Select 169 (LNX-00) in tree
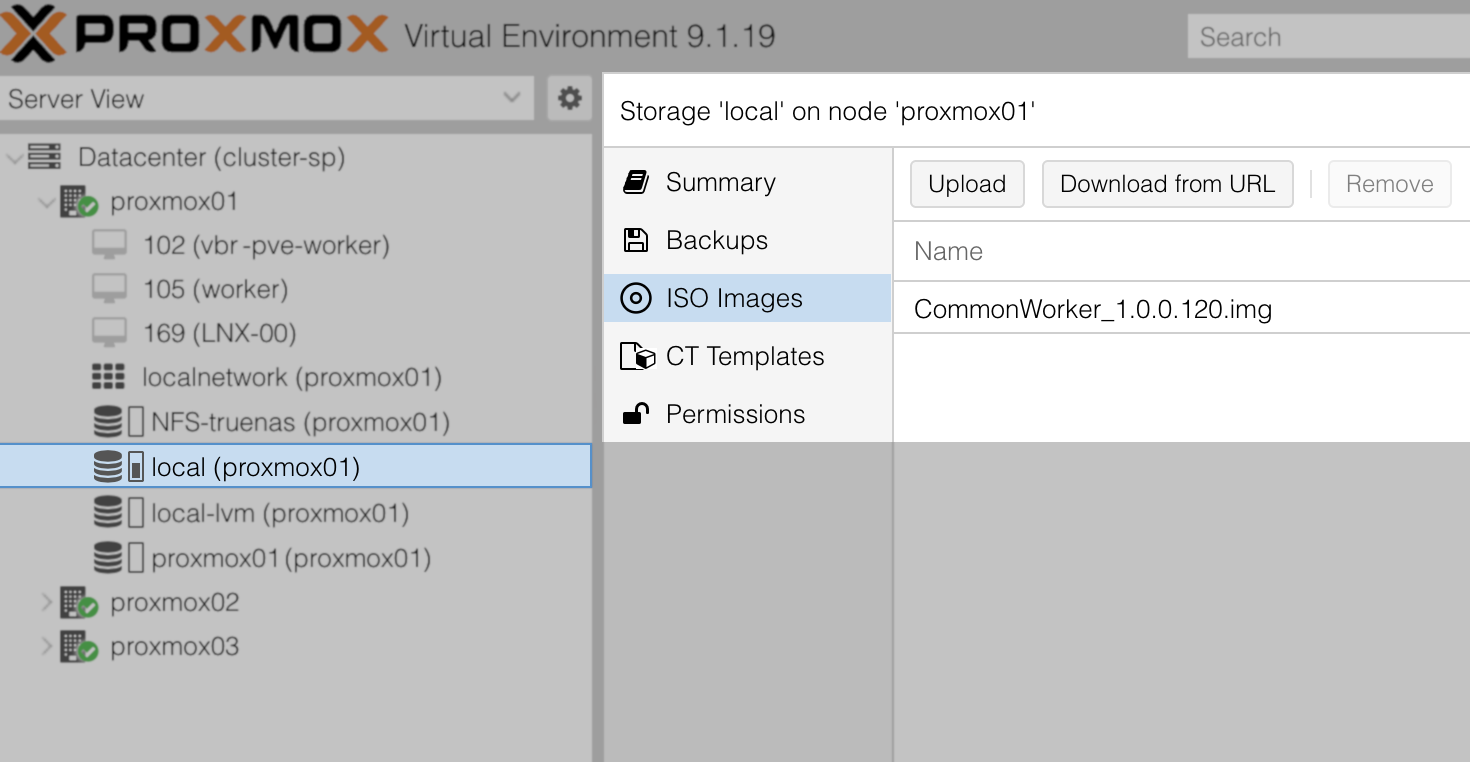This screenshot has height=762, width=1470. pos(220,333)
